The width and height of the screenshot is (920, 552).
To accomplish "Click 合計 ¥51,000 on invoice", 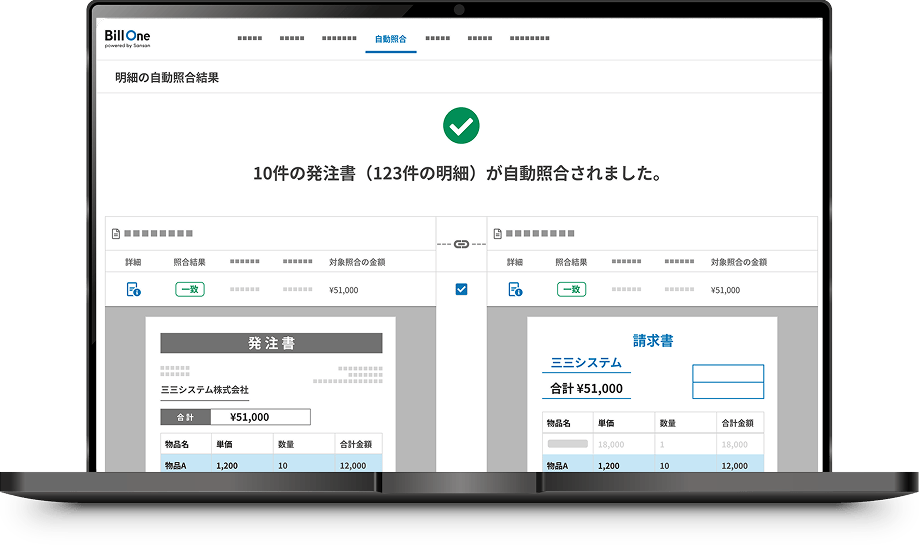I will (586, 388).
